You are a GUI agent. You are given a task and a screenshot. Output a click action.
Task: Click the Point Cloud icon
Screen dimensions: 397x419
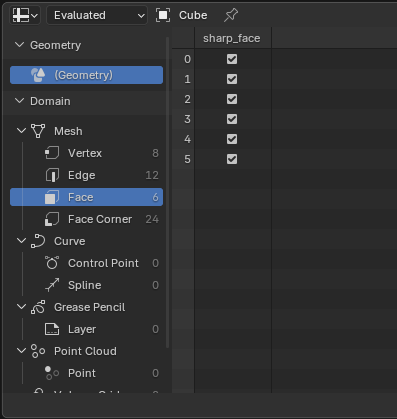38,351
